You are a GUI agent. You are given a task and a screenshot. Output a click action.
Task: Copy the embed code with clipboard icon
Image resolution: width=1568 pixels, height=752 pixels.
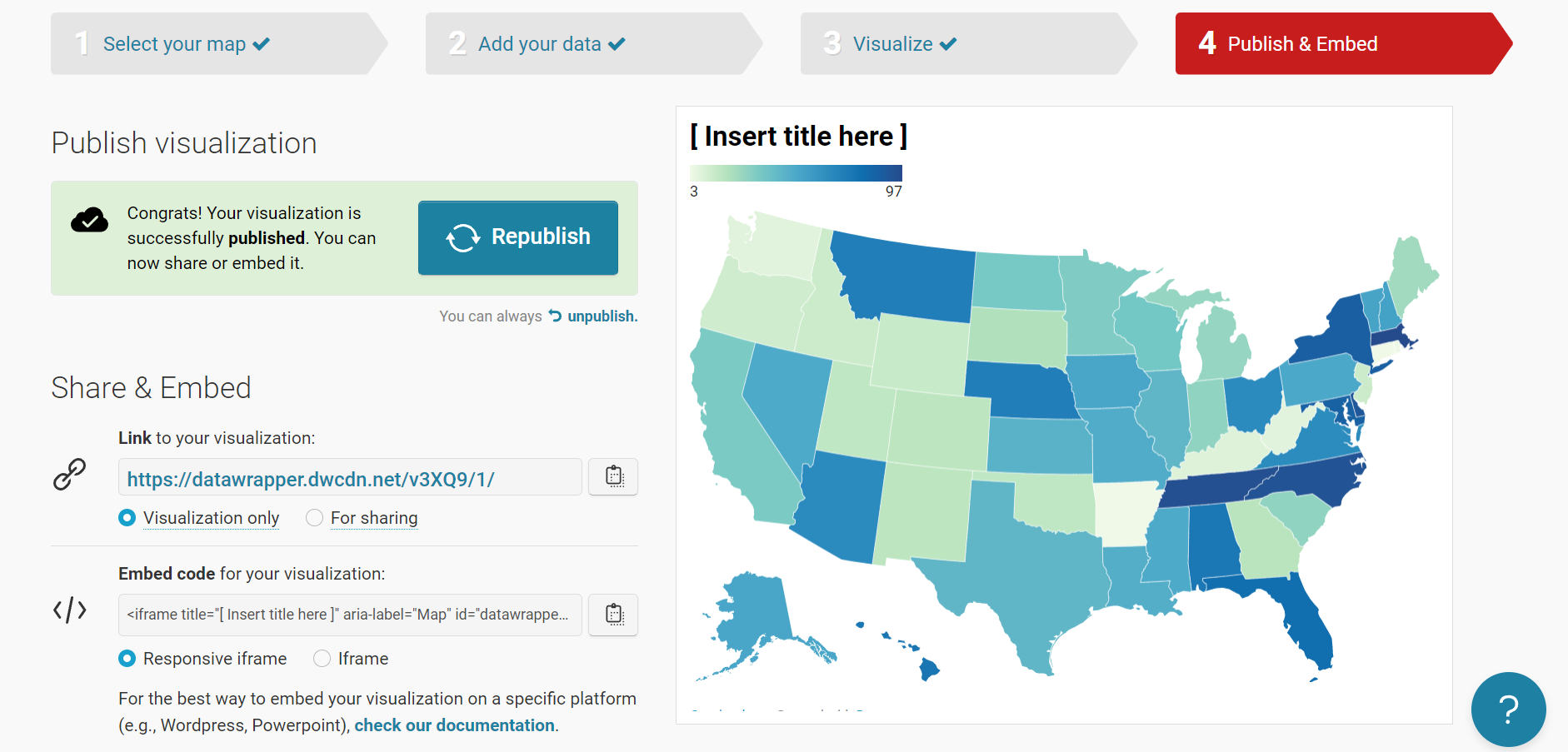coord(613,615)
